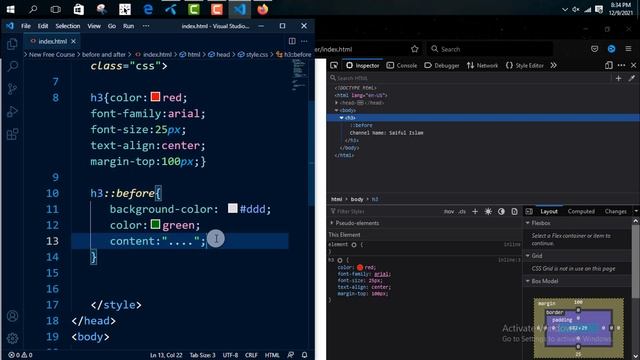Show more DevTools tabs with chevron
This screenshot has height=360, width=640.
pos(553,65)
